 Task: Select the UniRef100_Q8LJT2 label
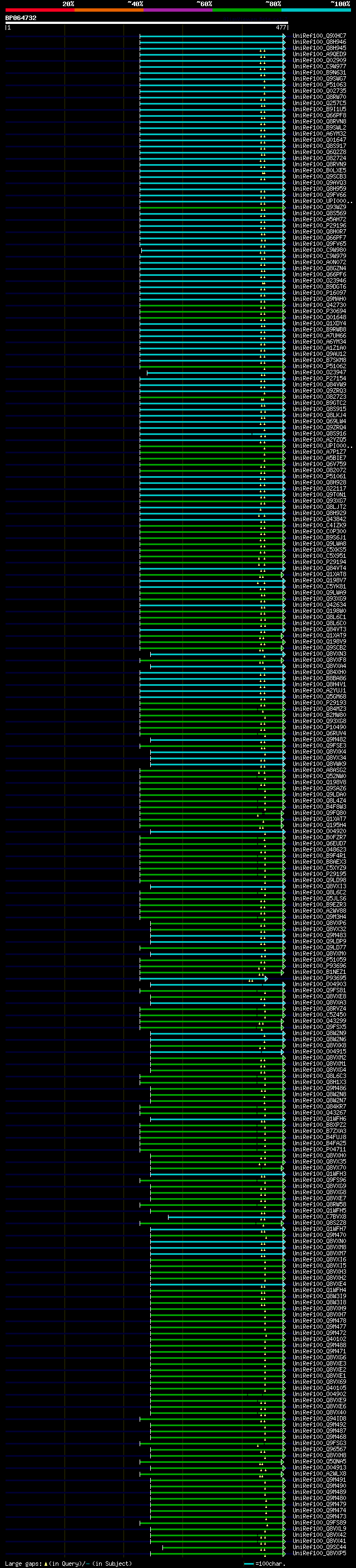tap(319, 507)
